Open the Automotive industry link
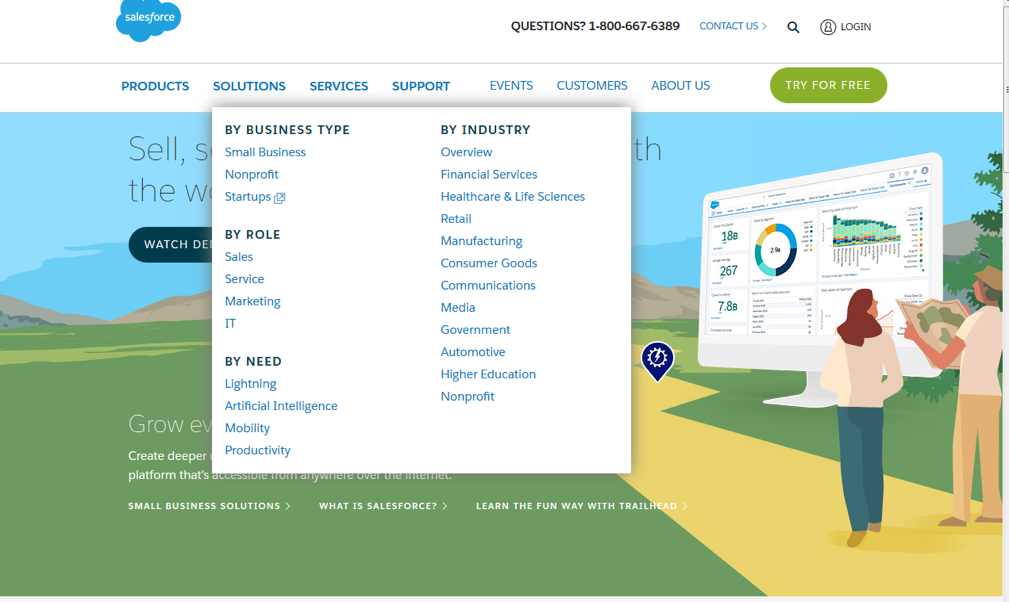The image size is (1009, 602). (473, 352)
